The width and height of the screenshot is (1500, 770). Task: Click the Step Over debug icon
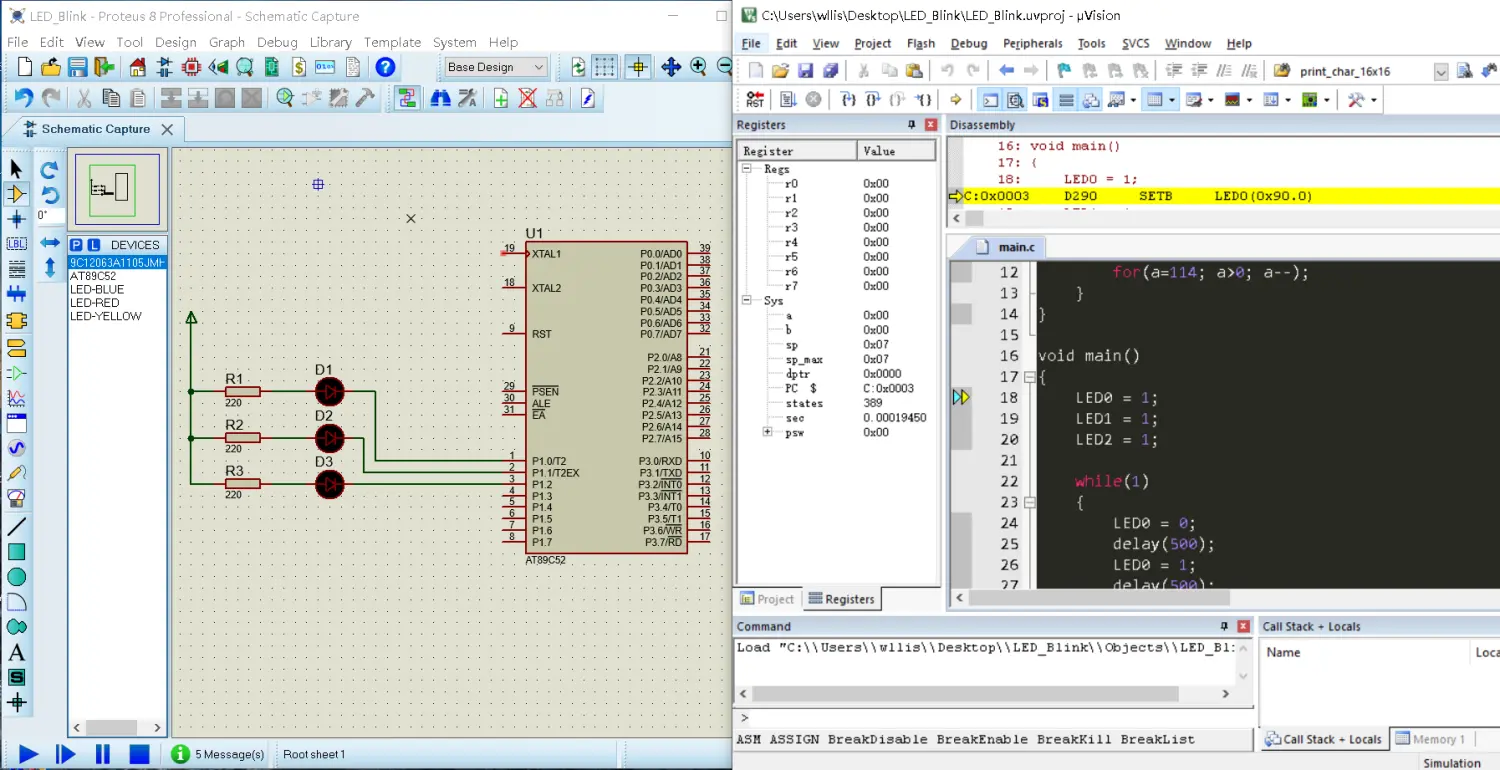874,100
